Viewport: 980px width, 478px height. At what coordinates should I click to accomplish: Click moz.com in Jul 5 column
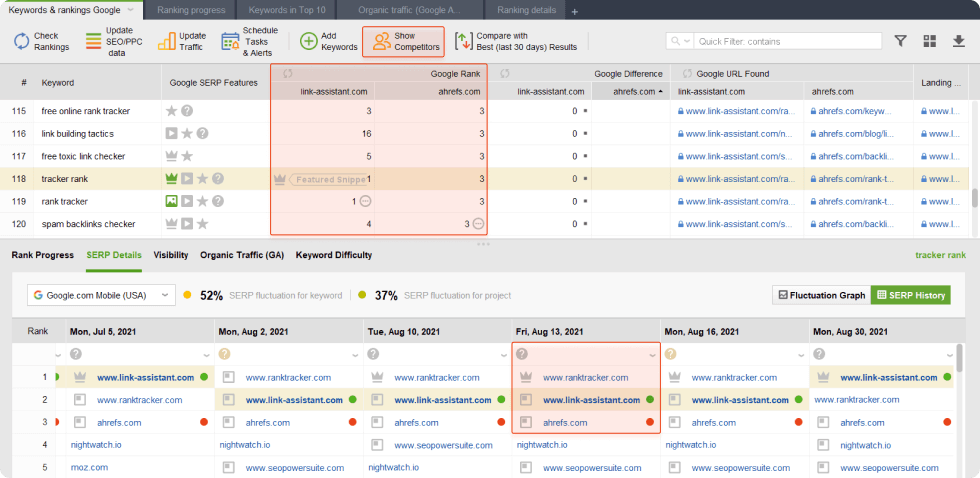[89, 467]
